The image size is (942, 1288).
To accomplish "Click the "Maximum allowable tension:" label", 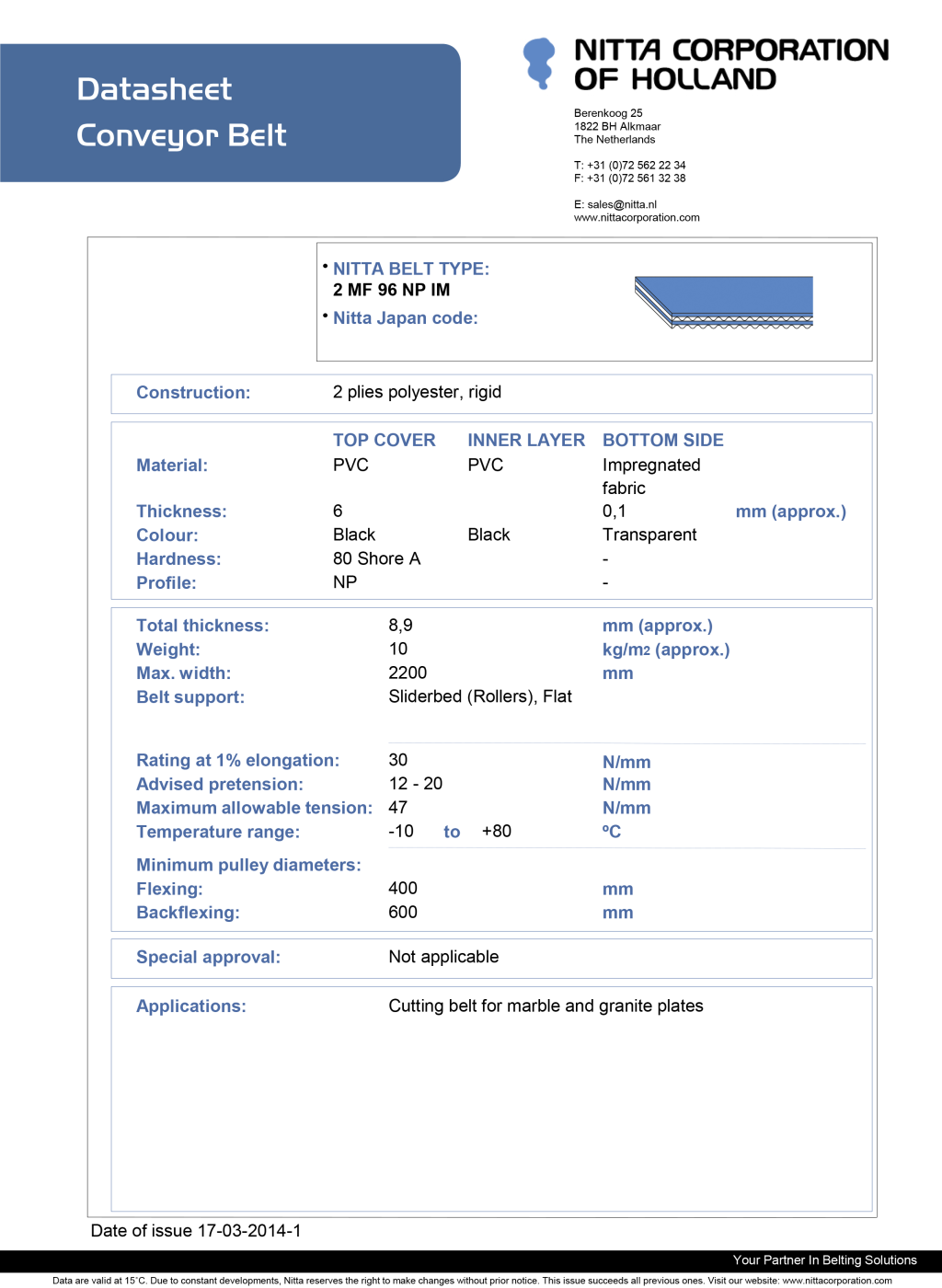I will pyautogui.click(x=255, y=809).
